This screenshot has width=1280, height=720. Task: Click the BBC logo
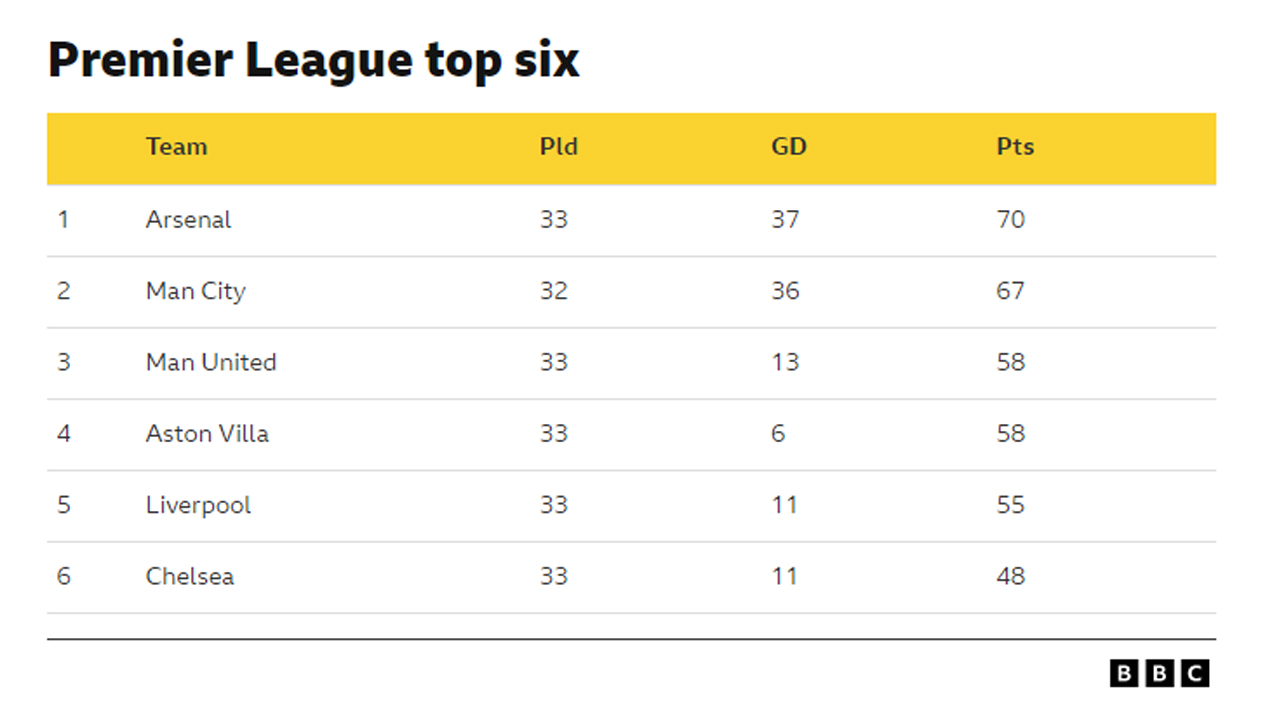click(x=1159, y=673)
